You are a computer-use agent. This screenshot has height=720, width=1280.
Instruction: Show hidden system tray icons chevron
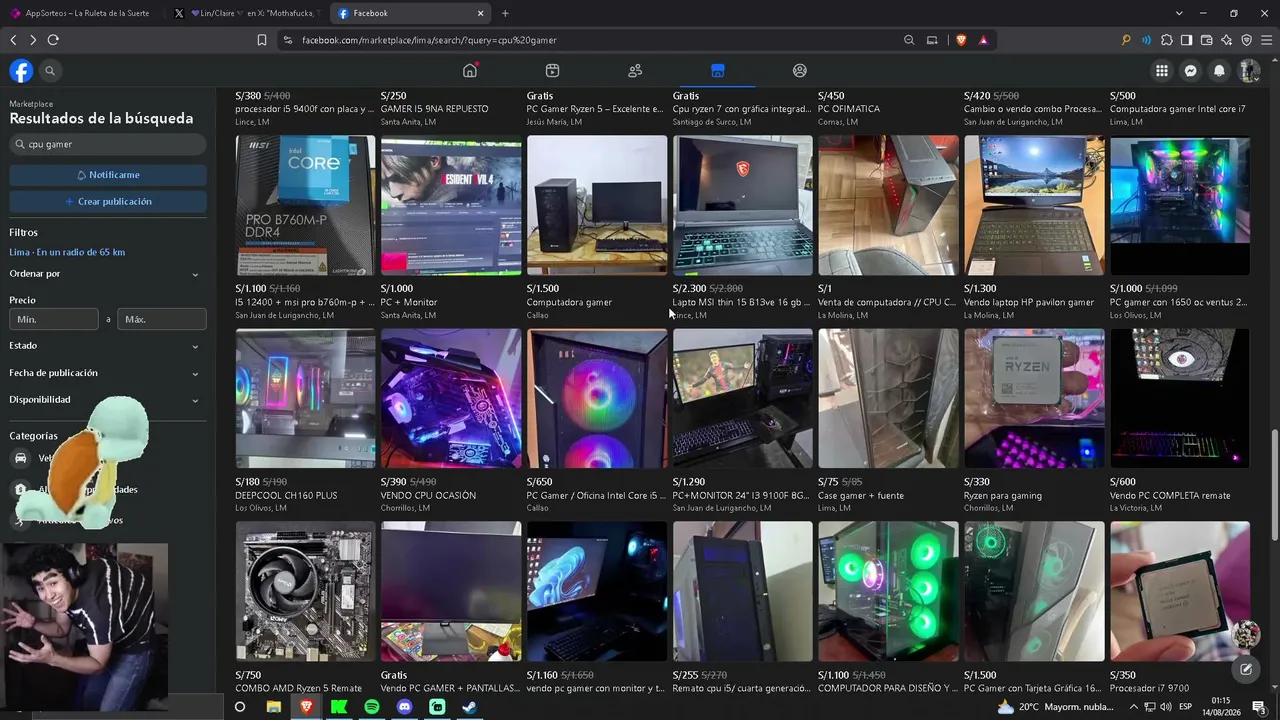1134,707
